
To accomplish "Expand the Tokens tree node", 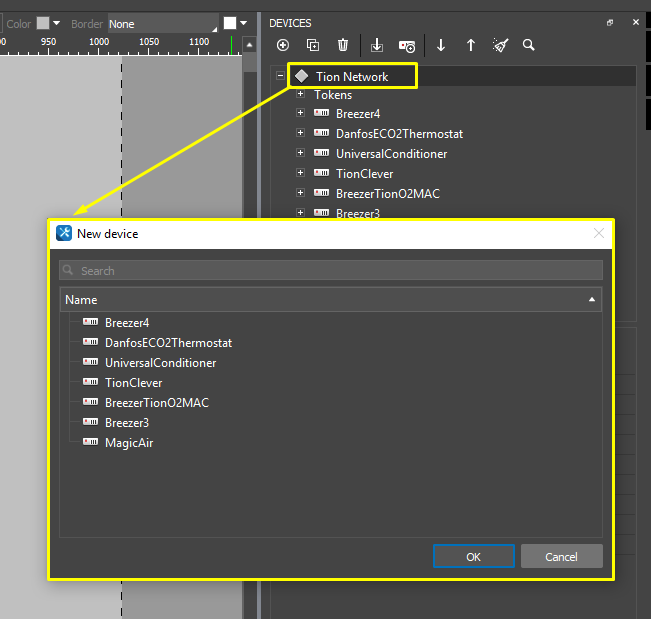I will tap(300, 95).
